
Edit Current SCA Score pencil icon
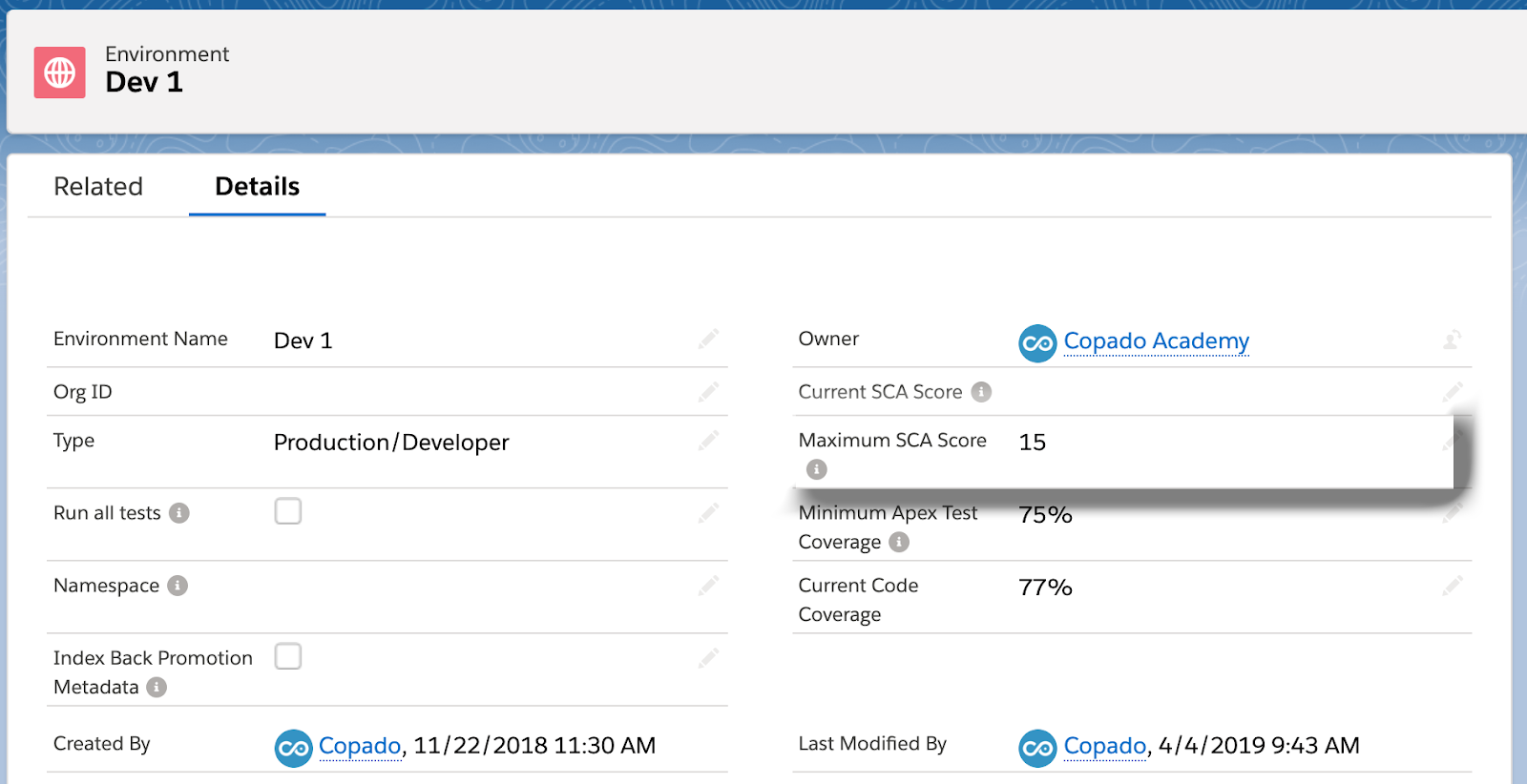click(x=1453, y=392)
